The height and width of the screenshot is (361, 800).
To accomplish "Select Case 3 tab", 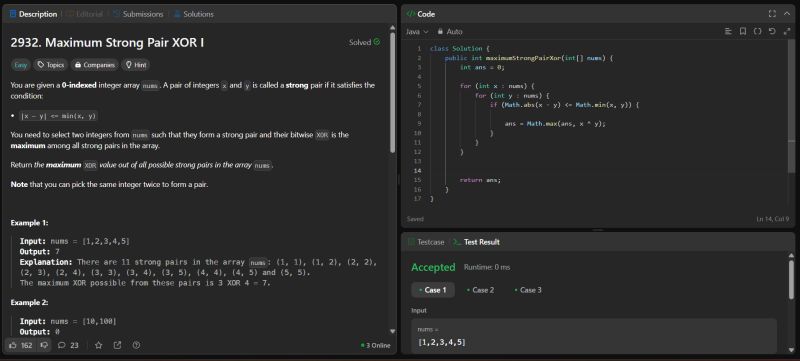I will 528,290.
